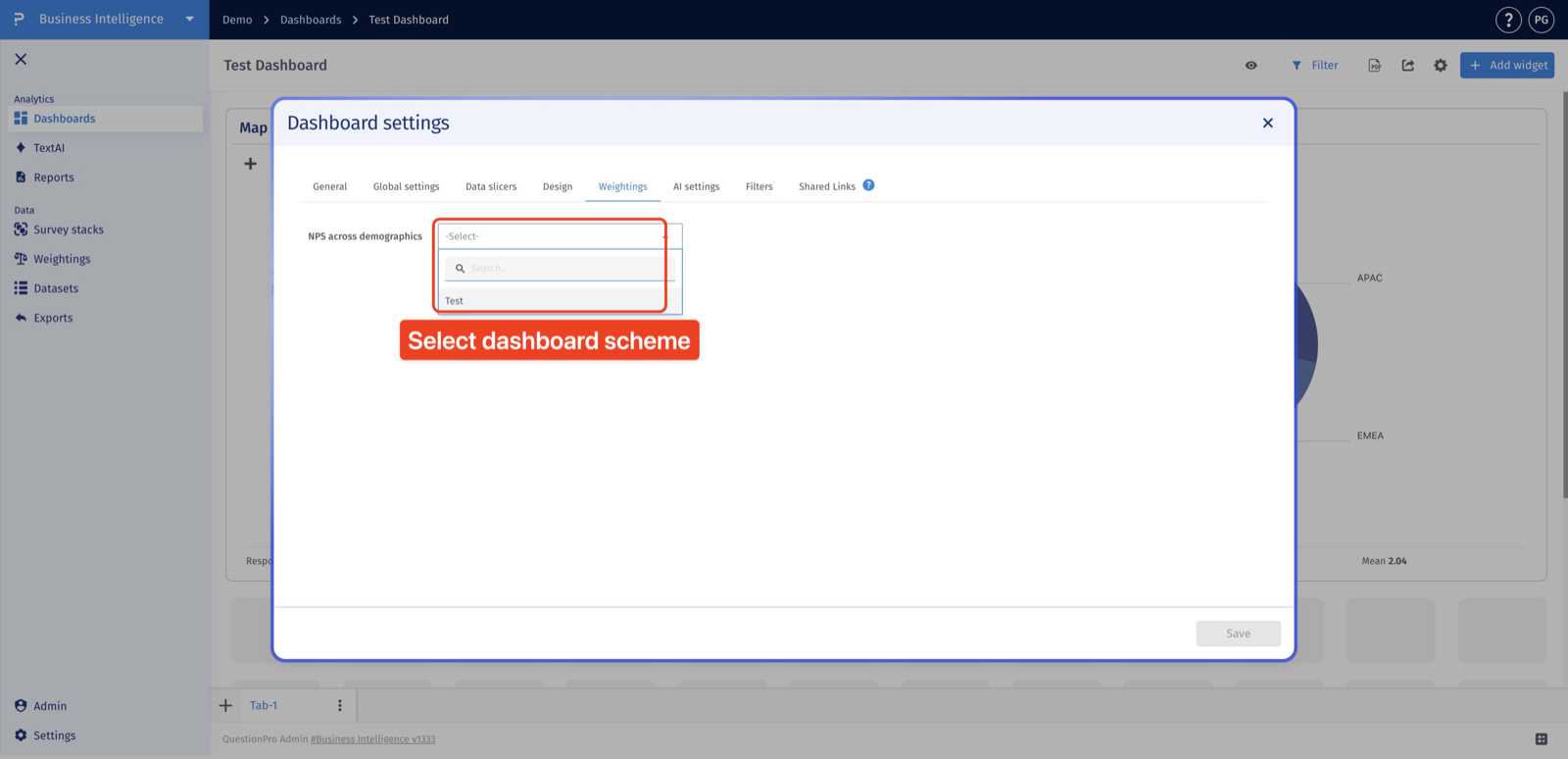This screenshot has height=759, width=1568.
Task: Select the Tab-1 dashboard tab
Action: pyautogui.click(x=264, y=706)
